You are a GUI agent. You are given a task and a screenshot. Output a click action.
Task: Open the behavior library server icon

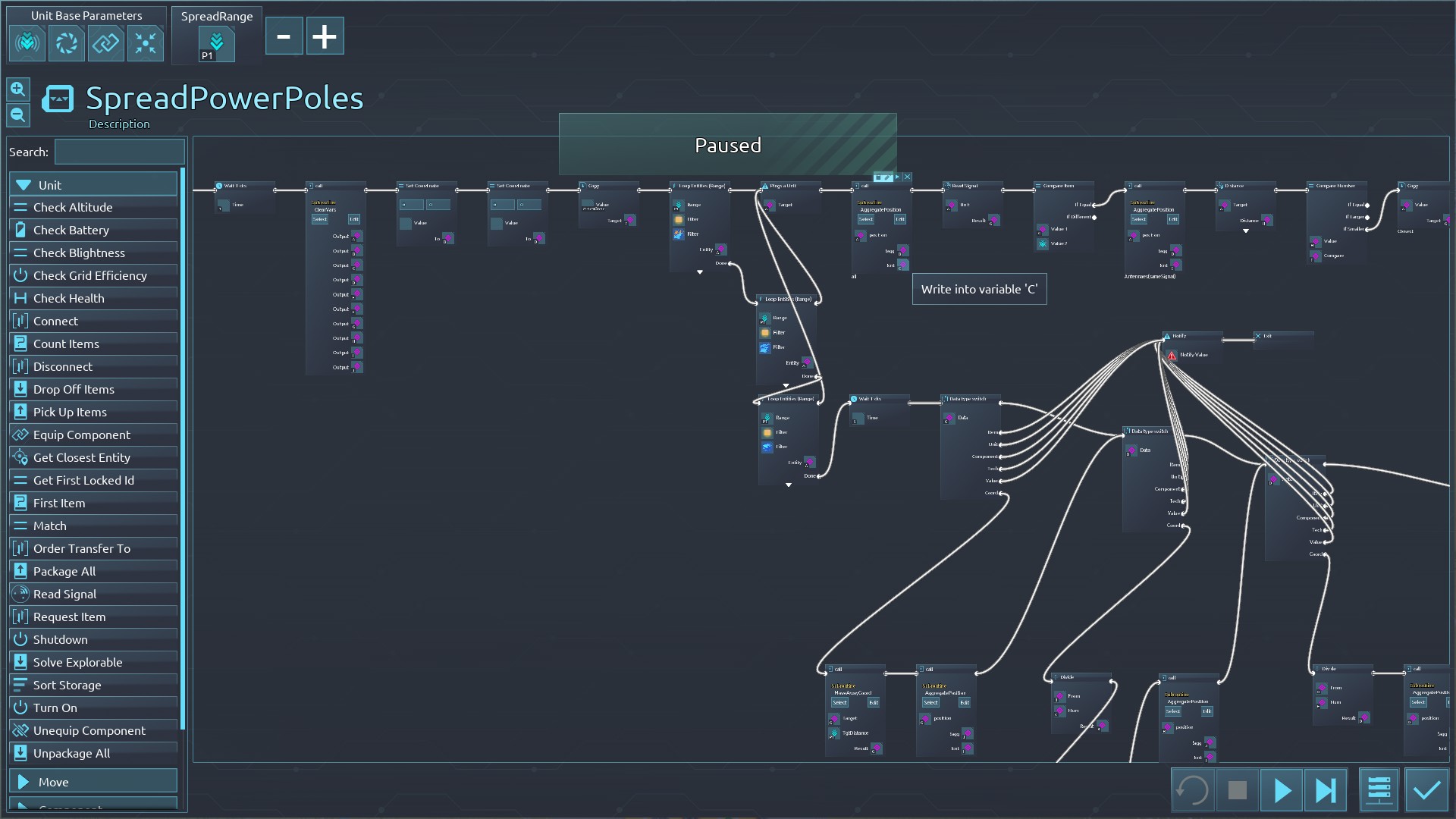[x=1378, y=790]
